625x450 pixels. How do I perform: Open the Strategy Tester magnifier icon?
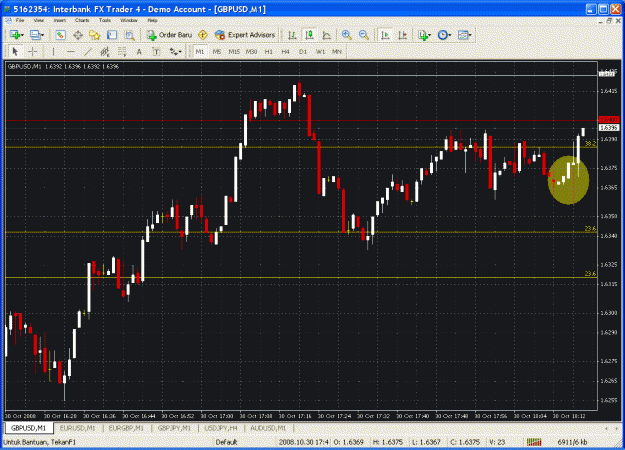click(130, 35)
